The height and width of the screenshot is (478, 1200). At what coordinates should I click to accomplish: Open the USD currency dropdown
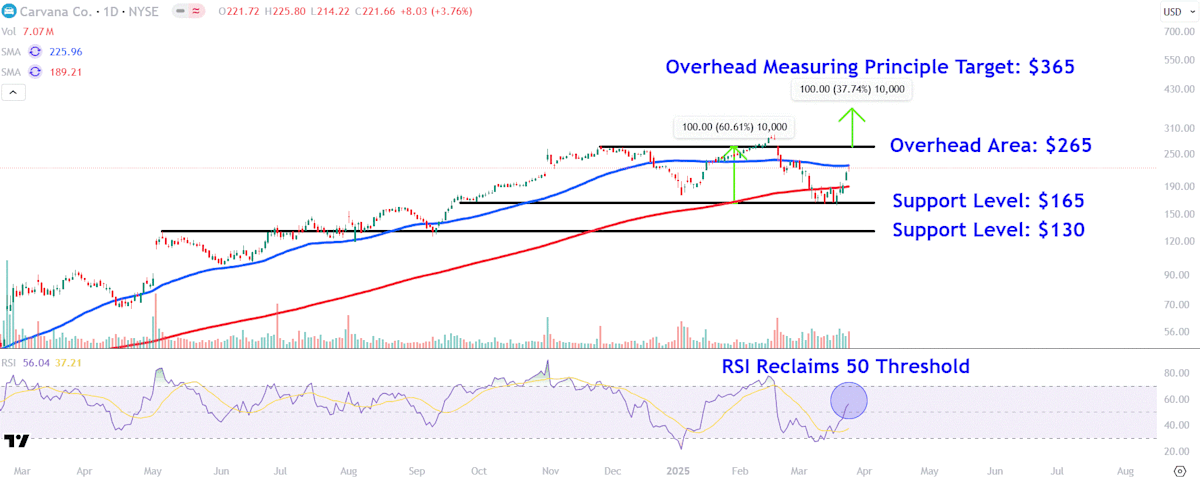1172,12
